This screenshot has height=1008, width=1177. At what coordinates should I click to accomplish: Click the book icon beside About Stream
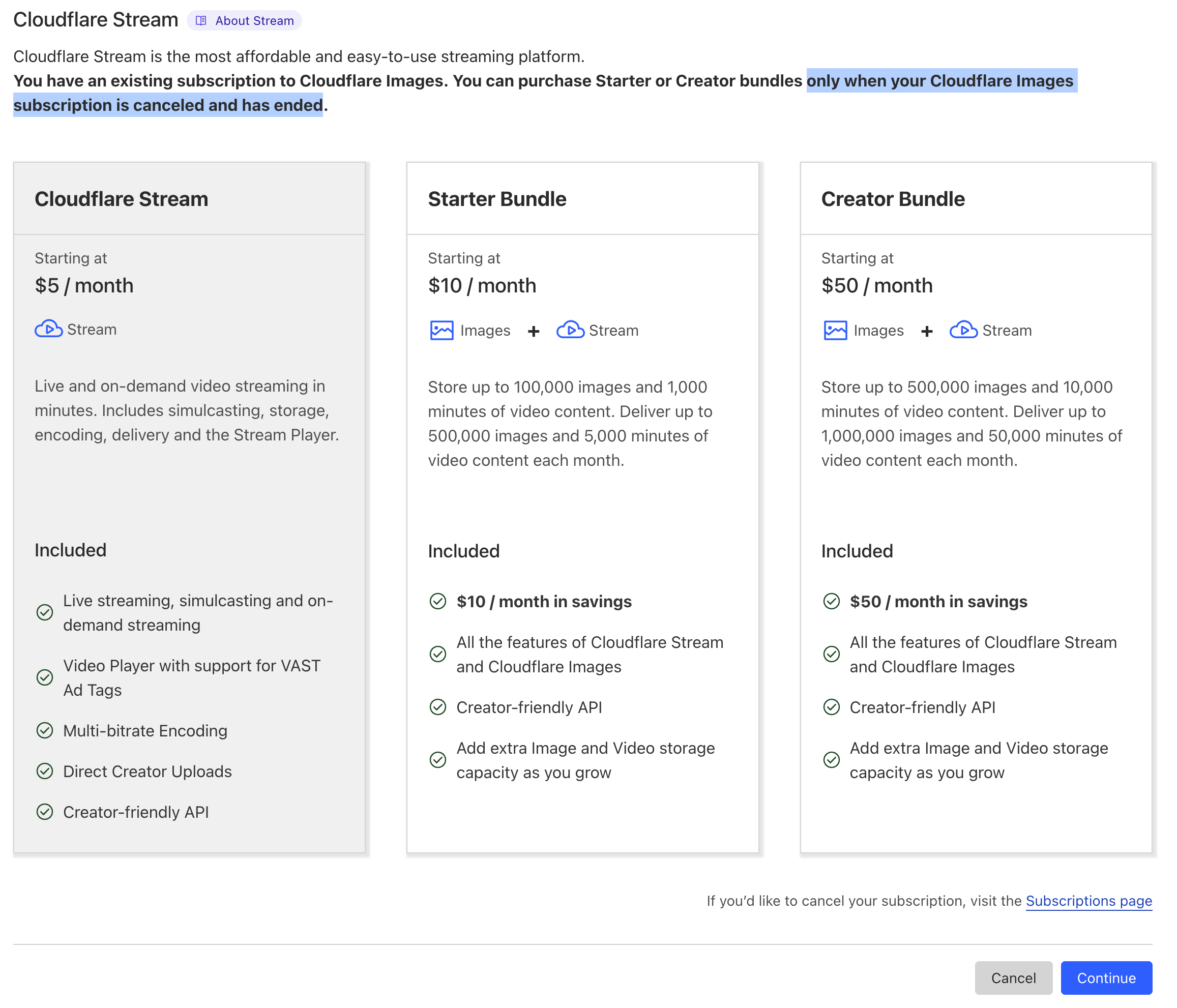(x=200, y=20)
